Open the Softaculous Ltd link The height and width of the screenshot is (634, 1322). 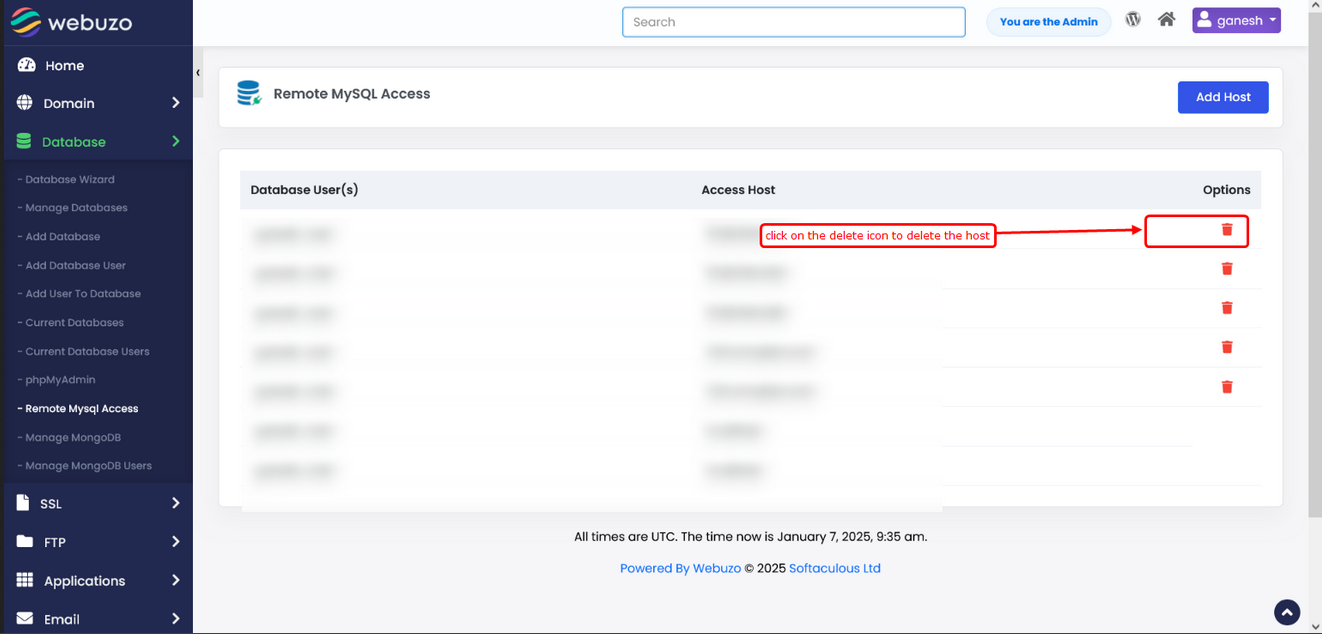(x=834, y=568)
